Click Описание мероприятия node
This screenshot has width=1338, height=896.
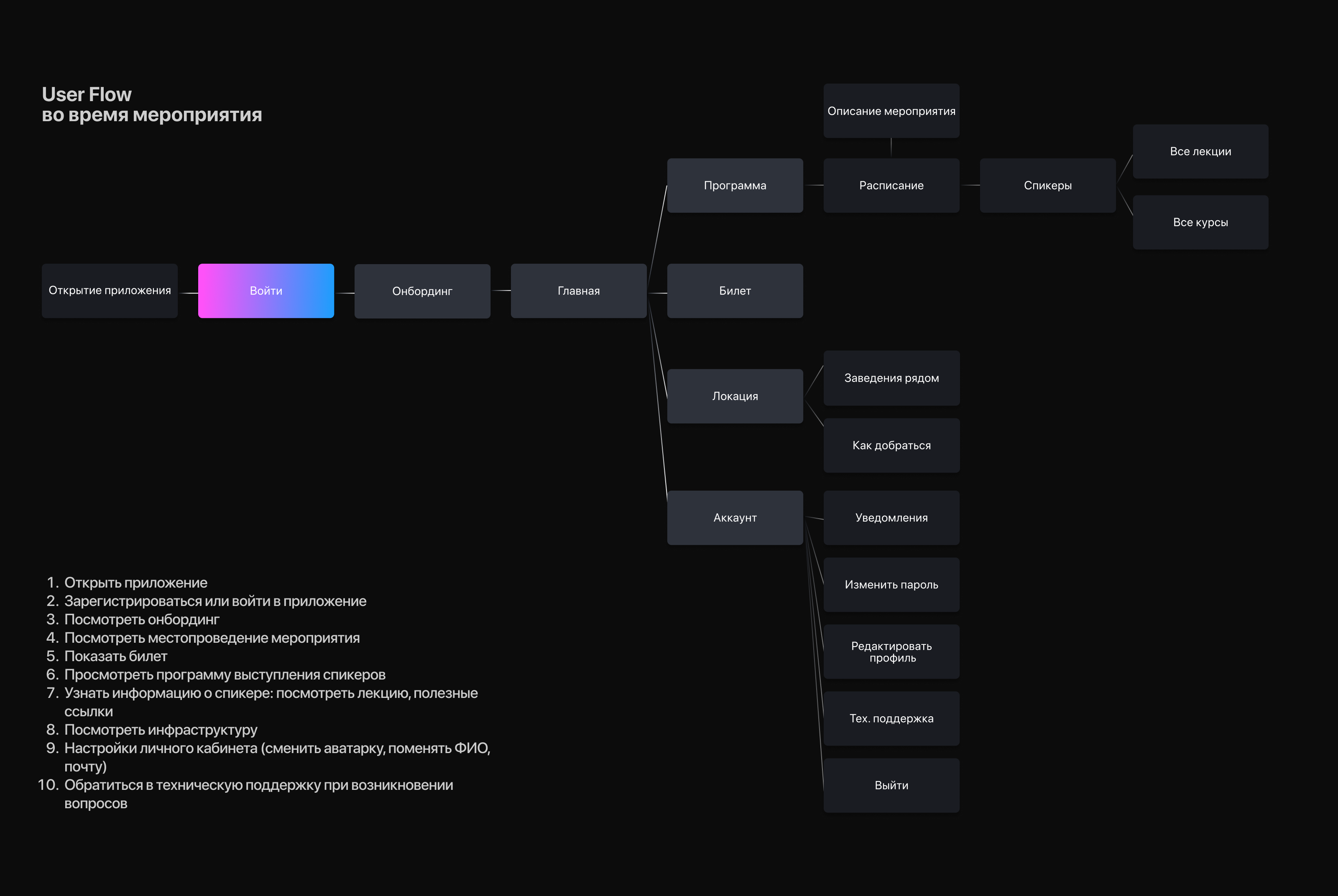click(x=891, y=111)
